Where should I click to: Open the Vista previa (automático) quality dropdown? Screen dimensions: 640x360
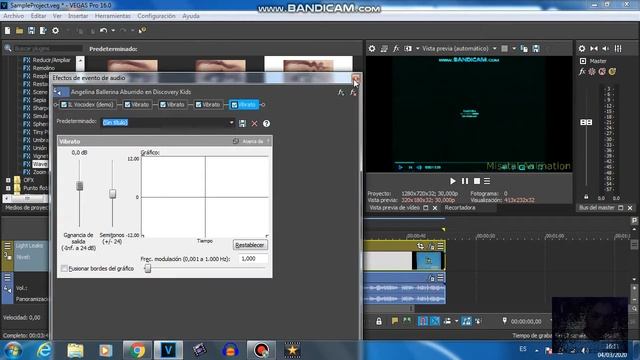[495, 49]
